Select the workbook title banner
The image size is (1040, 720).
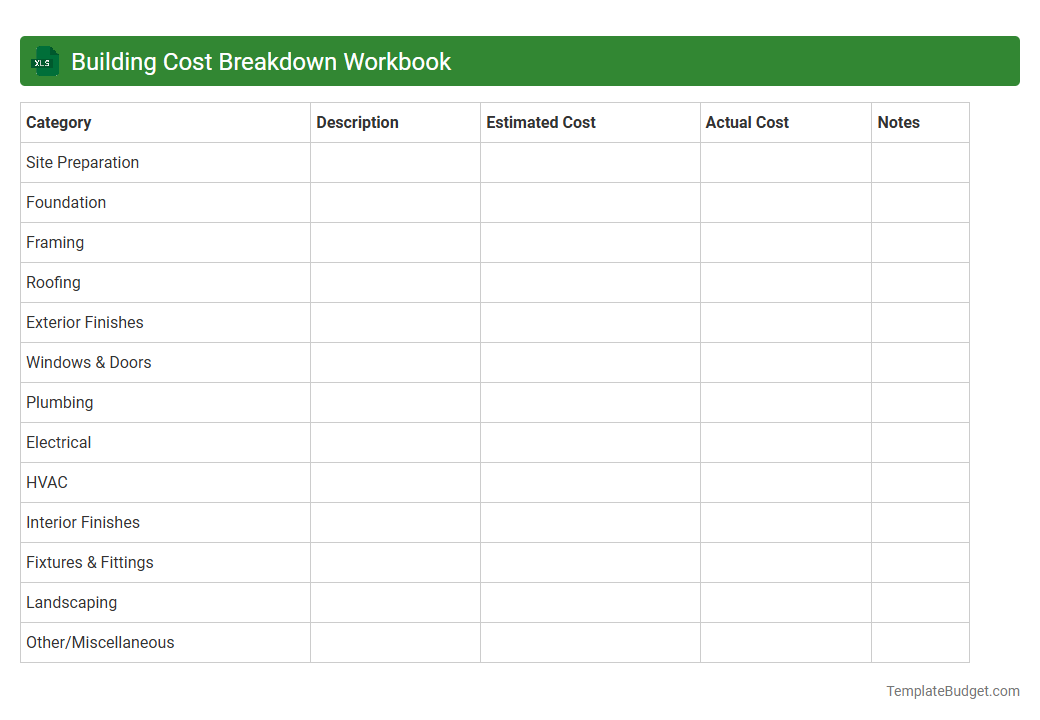pos(520,61)
